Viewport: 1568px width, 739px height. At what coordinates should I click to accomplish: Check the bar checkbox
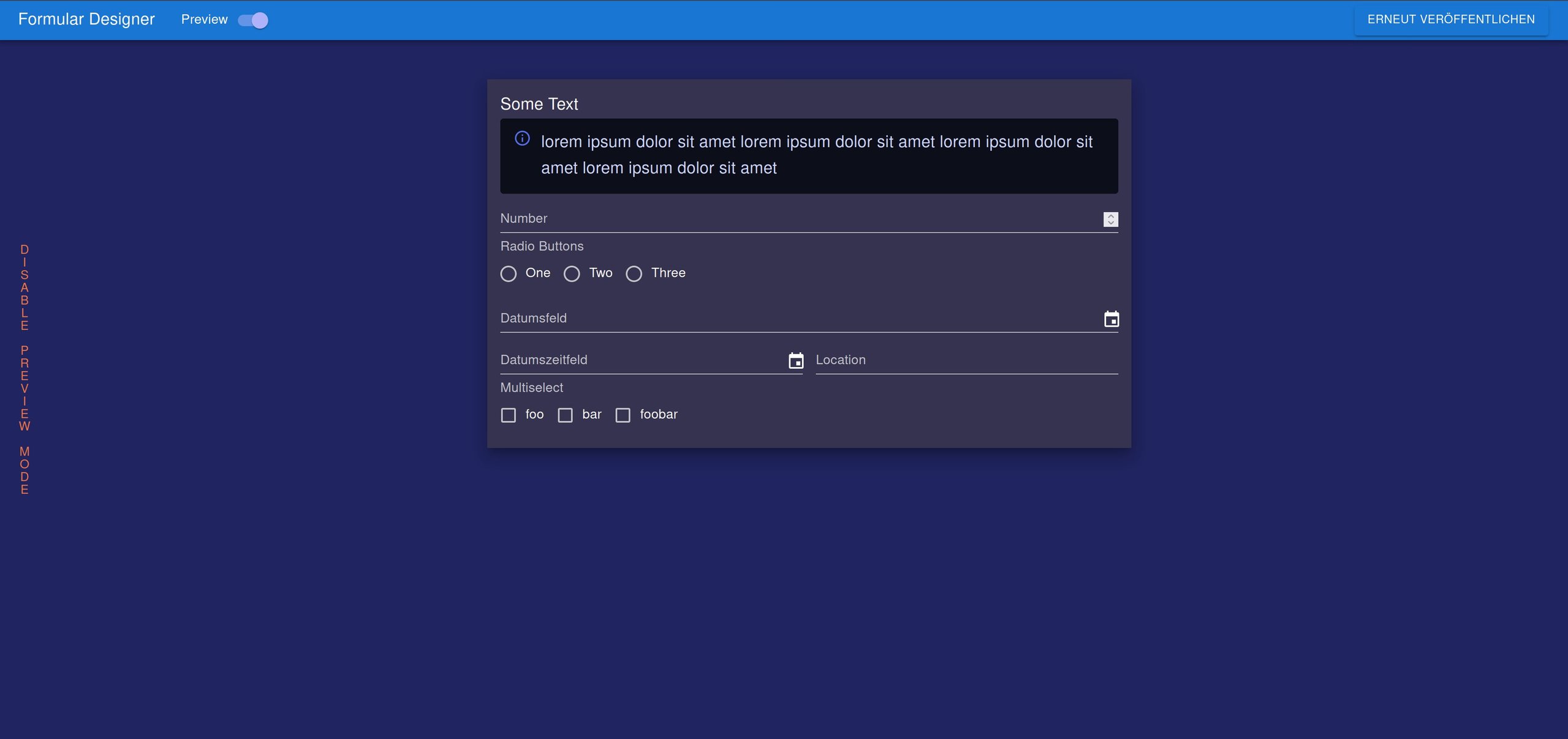(x=566, y=415)
